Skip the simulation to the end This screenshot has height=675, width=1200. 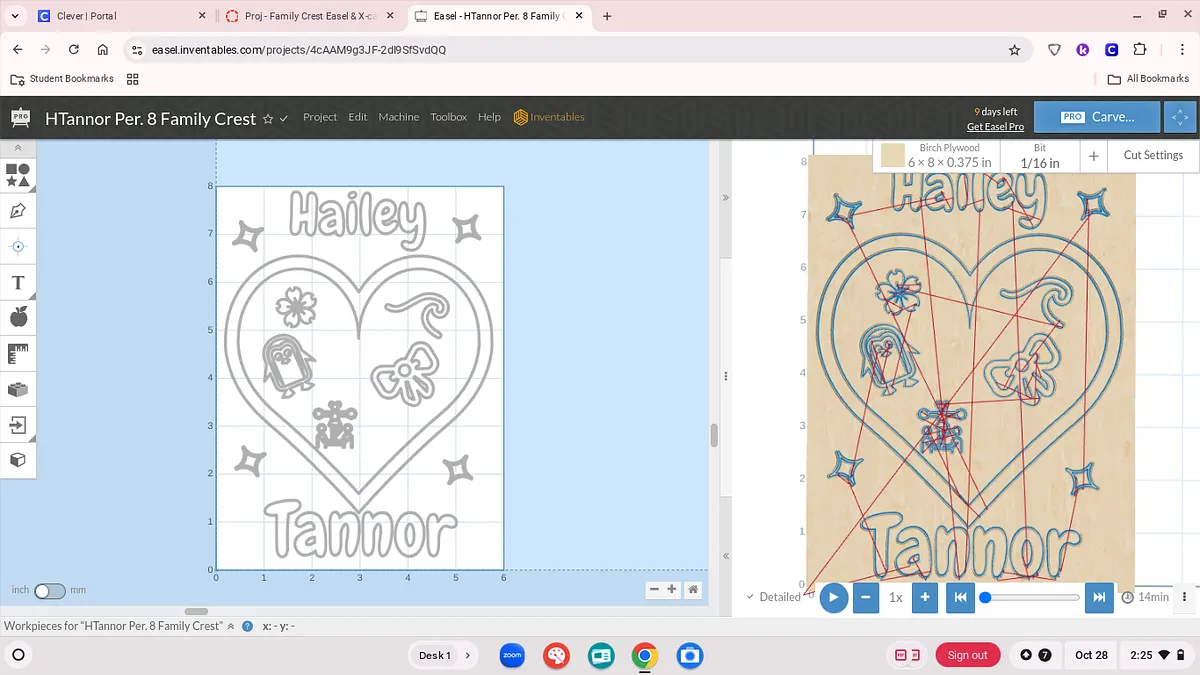[x=1098, y=597]
